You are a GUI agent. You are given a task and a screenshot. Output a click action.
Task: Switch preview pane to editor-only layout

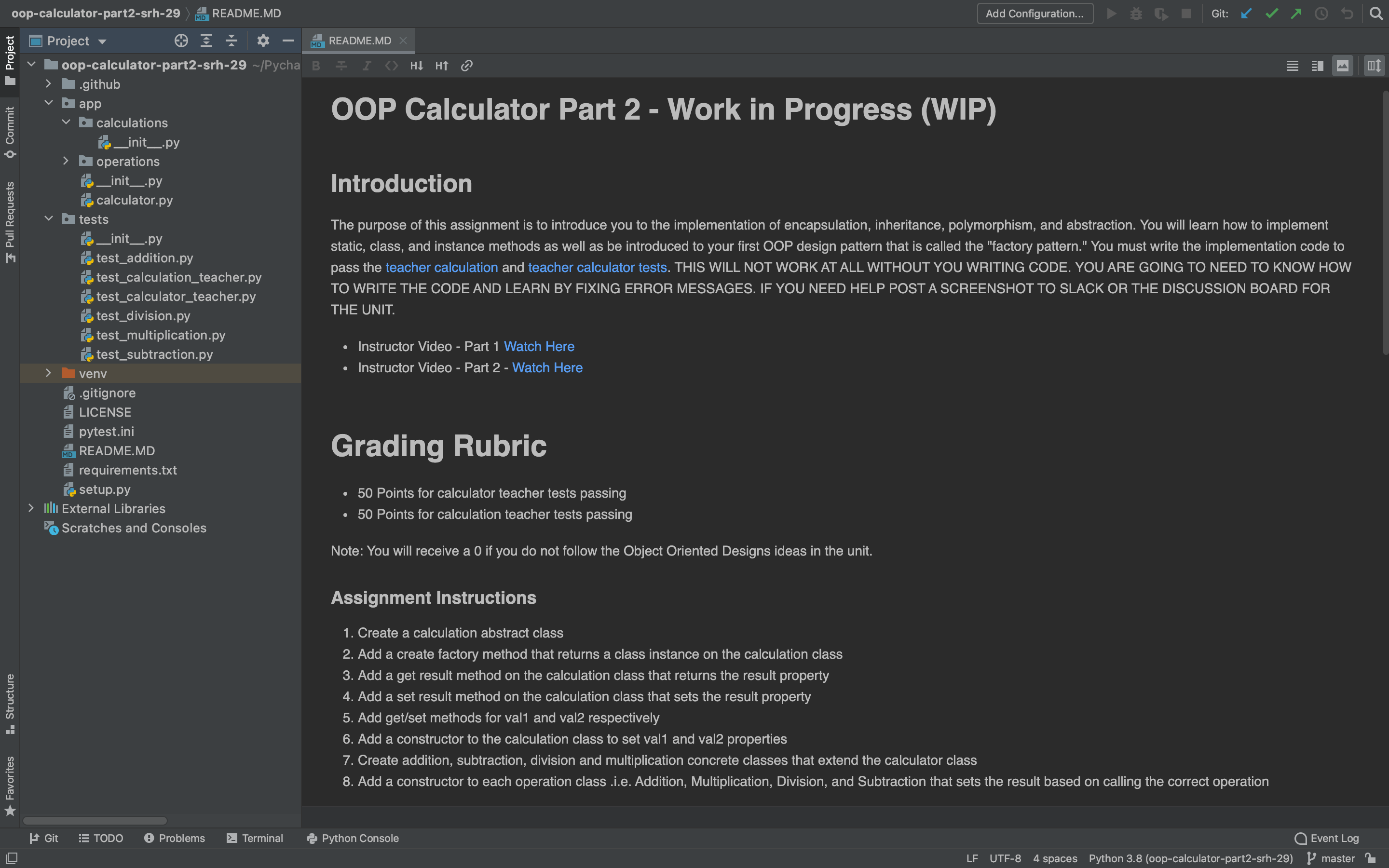pyautogui.click(x=1292, y=66)
